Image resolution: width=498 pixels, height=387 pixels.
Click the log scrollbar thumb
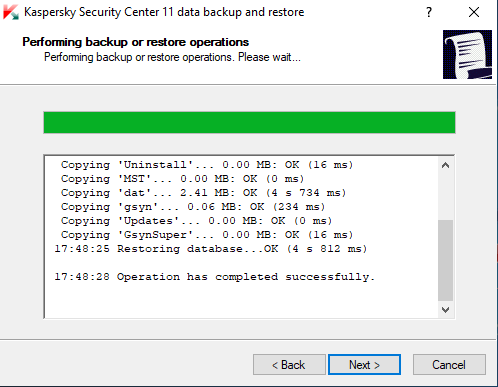[x=445, y=260]
